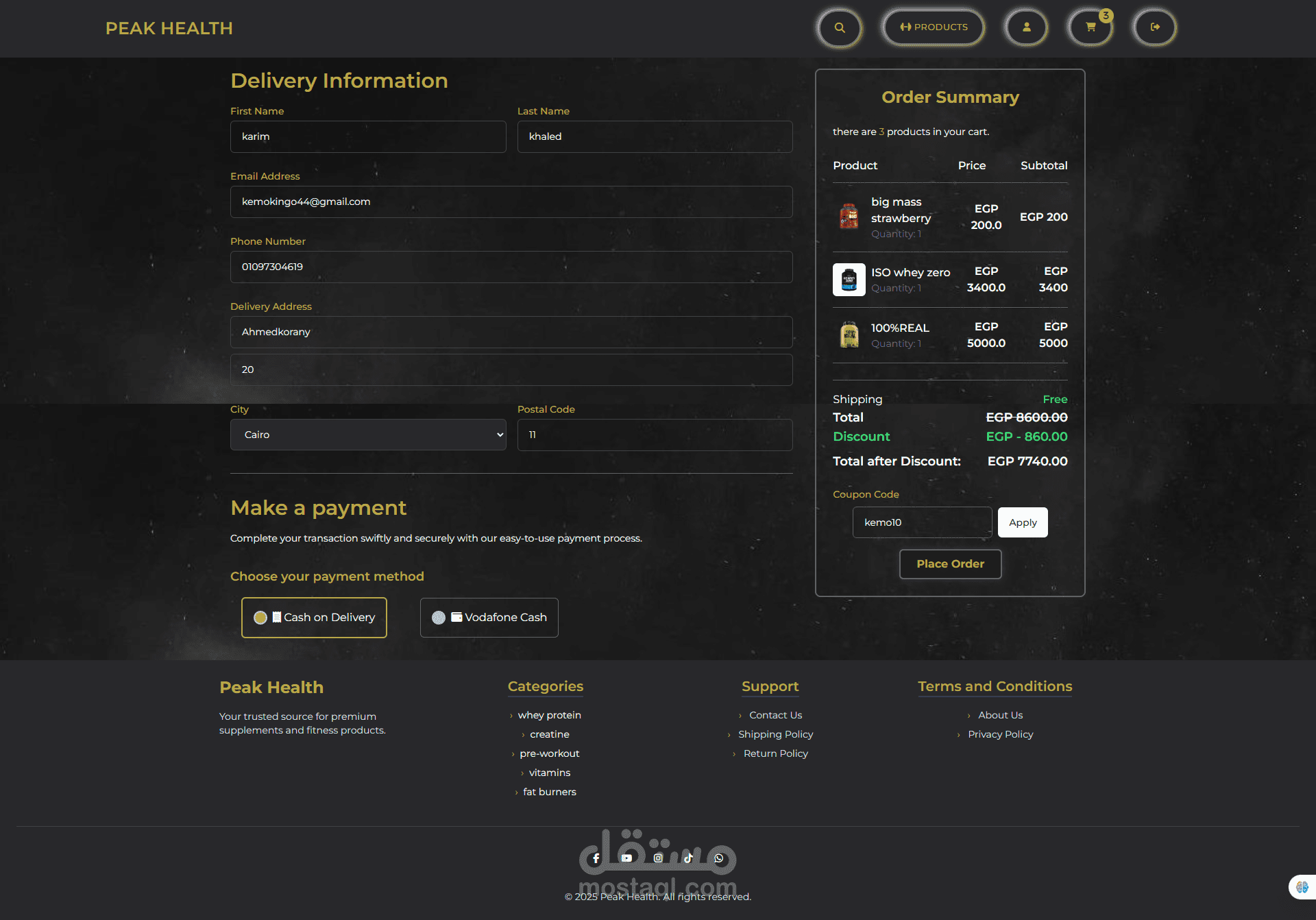This screenshot has height=920, width=1316.
Task: Click the copyright notice text
Action: click(658, 897)
